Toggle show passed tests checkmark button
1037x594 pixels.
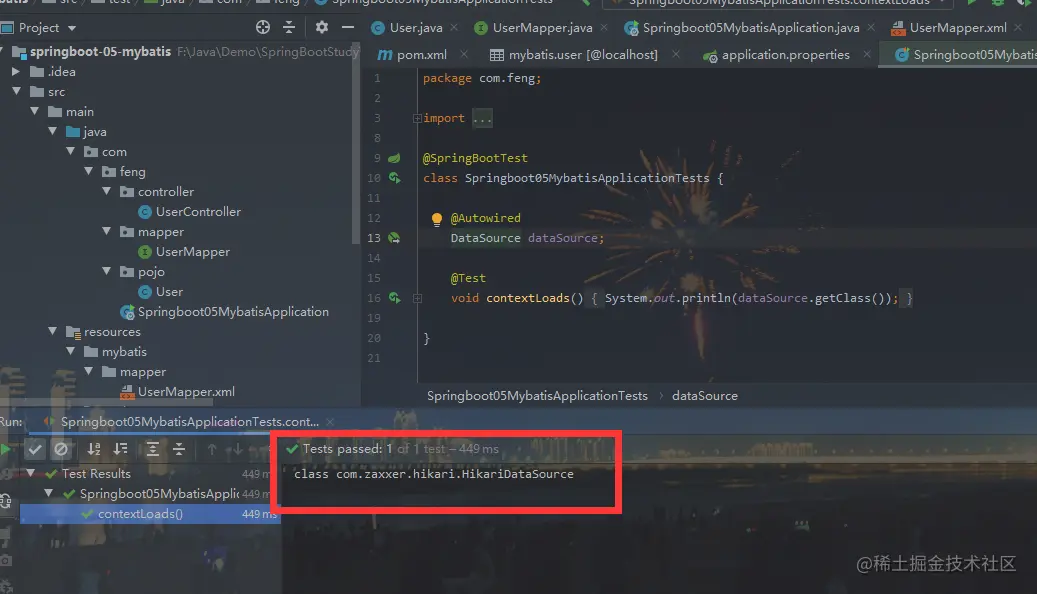coord(35,449)
